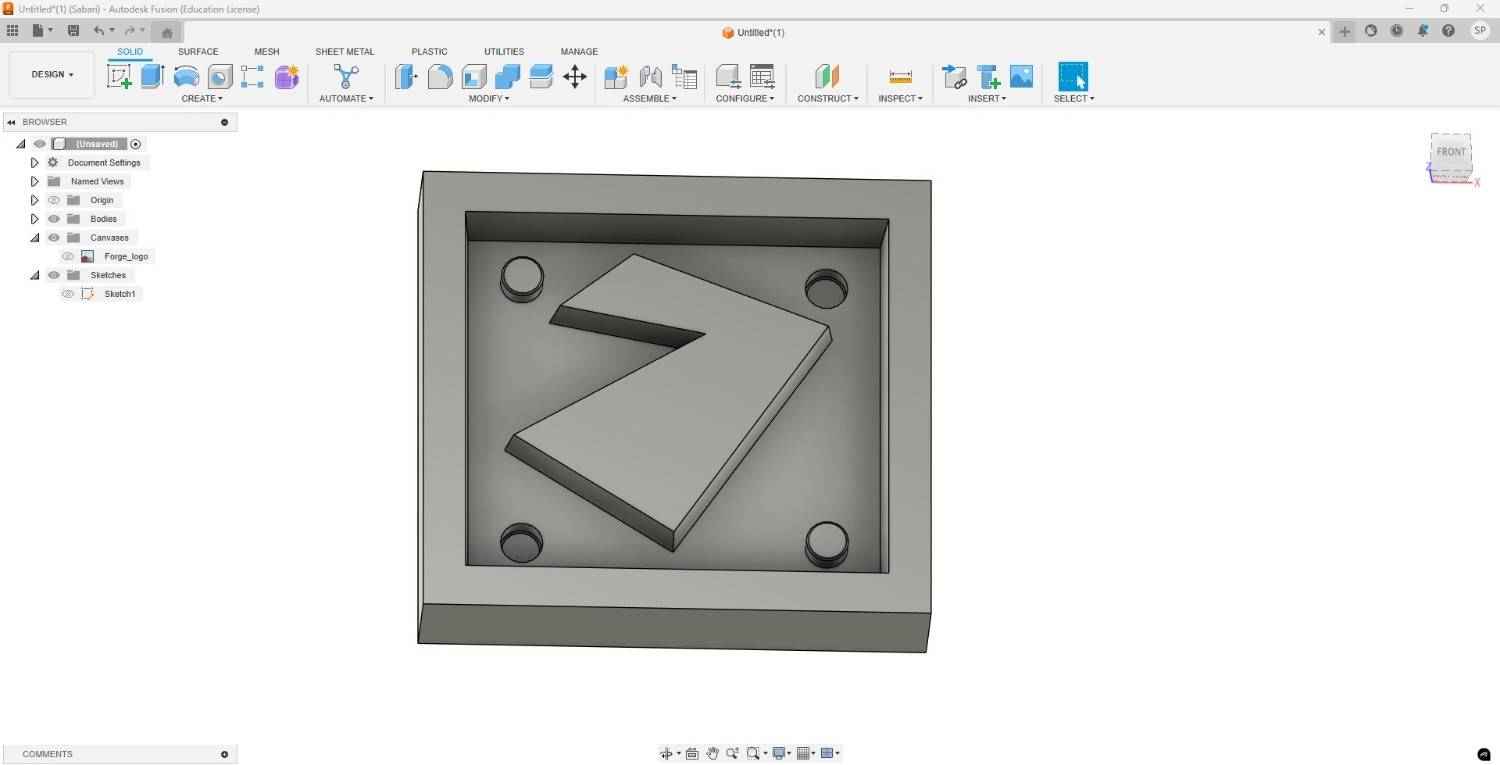The image size is (1500, 765).
Task: Toggle visibility of the Unsaved root component
Action: (x=40, y=144)
